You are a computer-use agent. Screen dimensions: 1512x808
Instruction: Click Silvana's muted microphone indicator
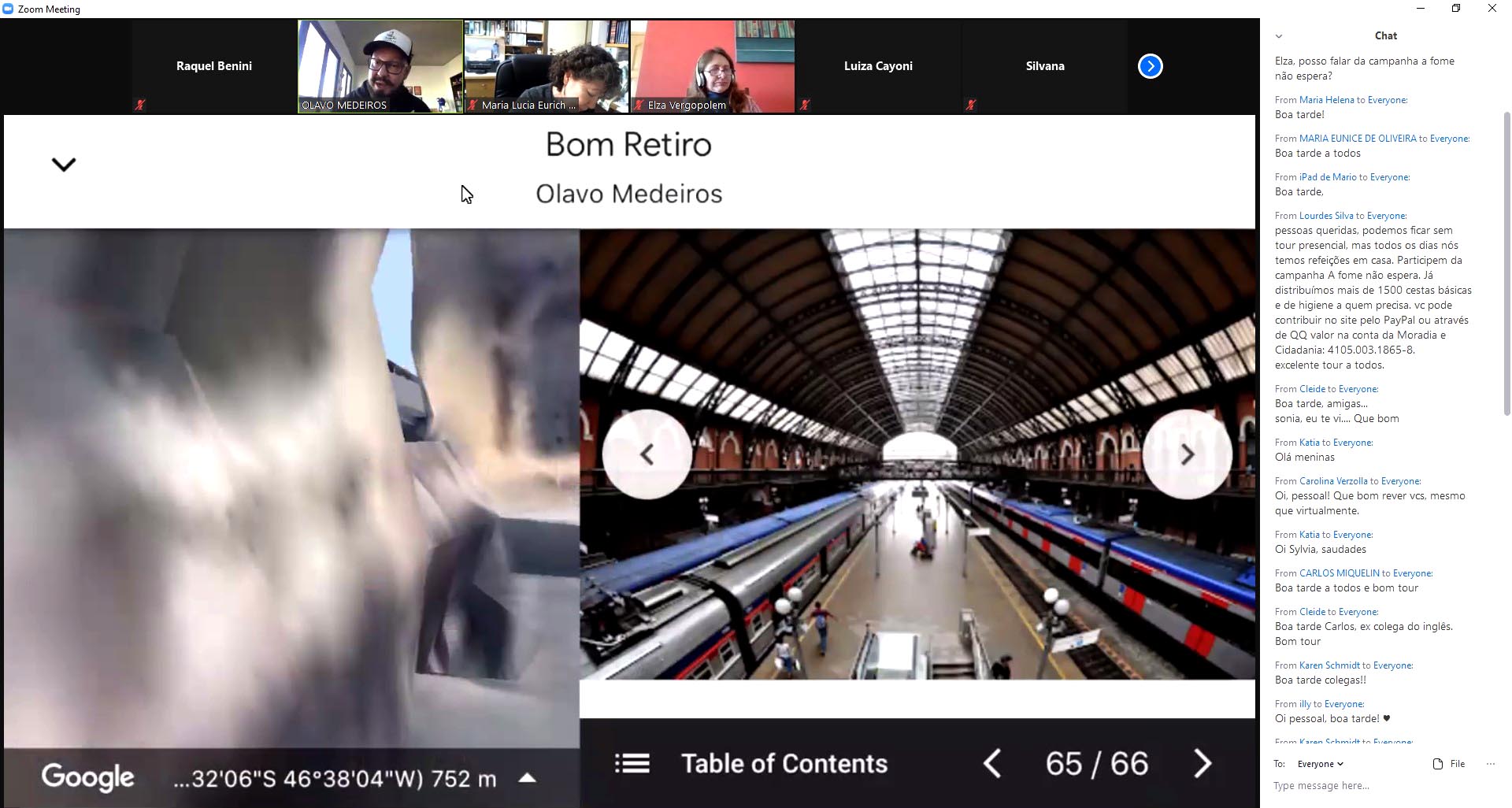(971, 104)
